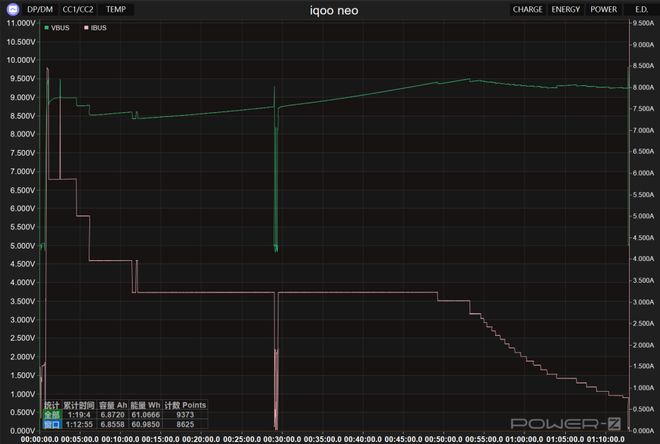Select the 全部 row in statistics table

point(52,414)
